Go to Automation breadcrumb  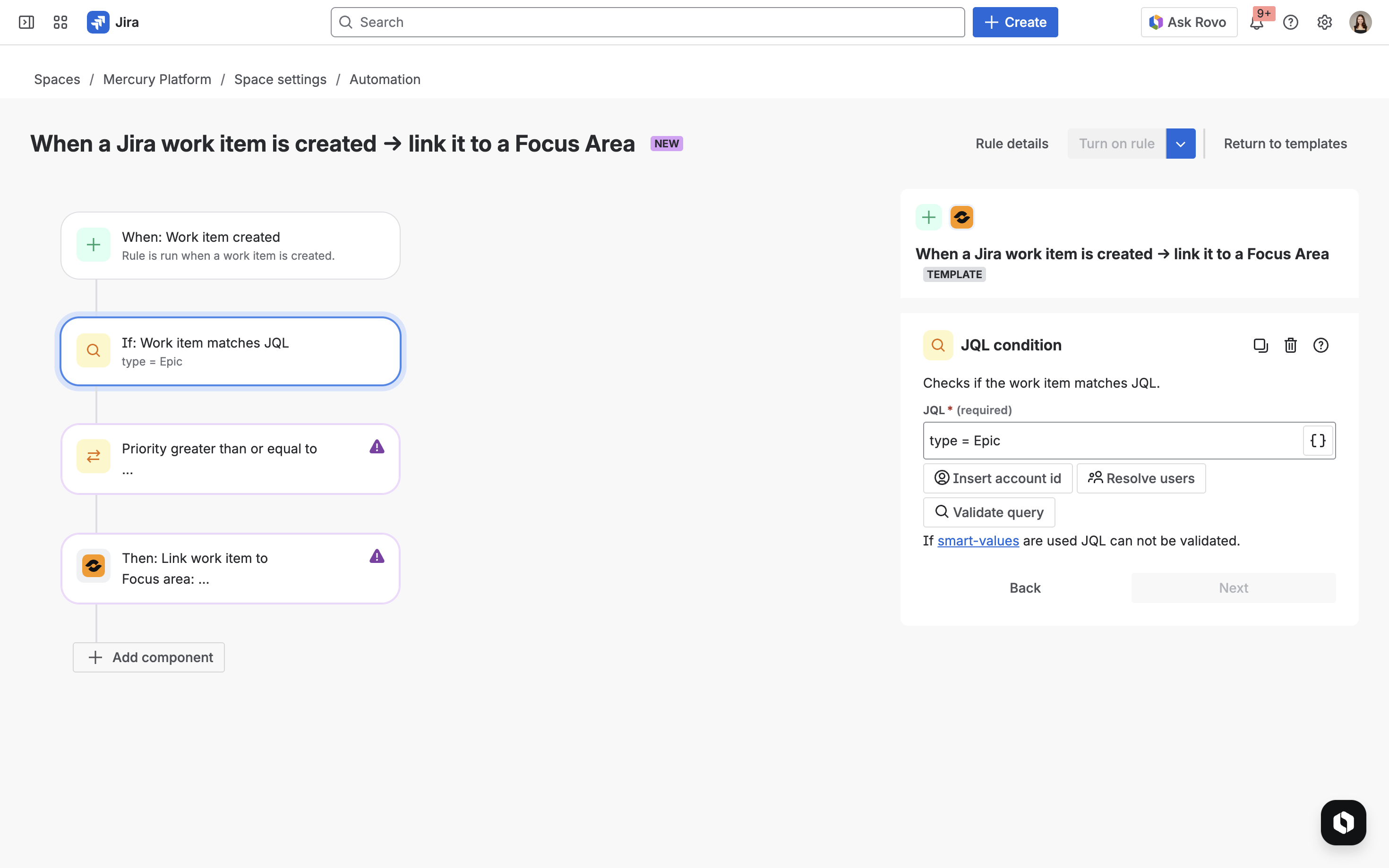(385, 79)
